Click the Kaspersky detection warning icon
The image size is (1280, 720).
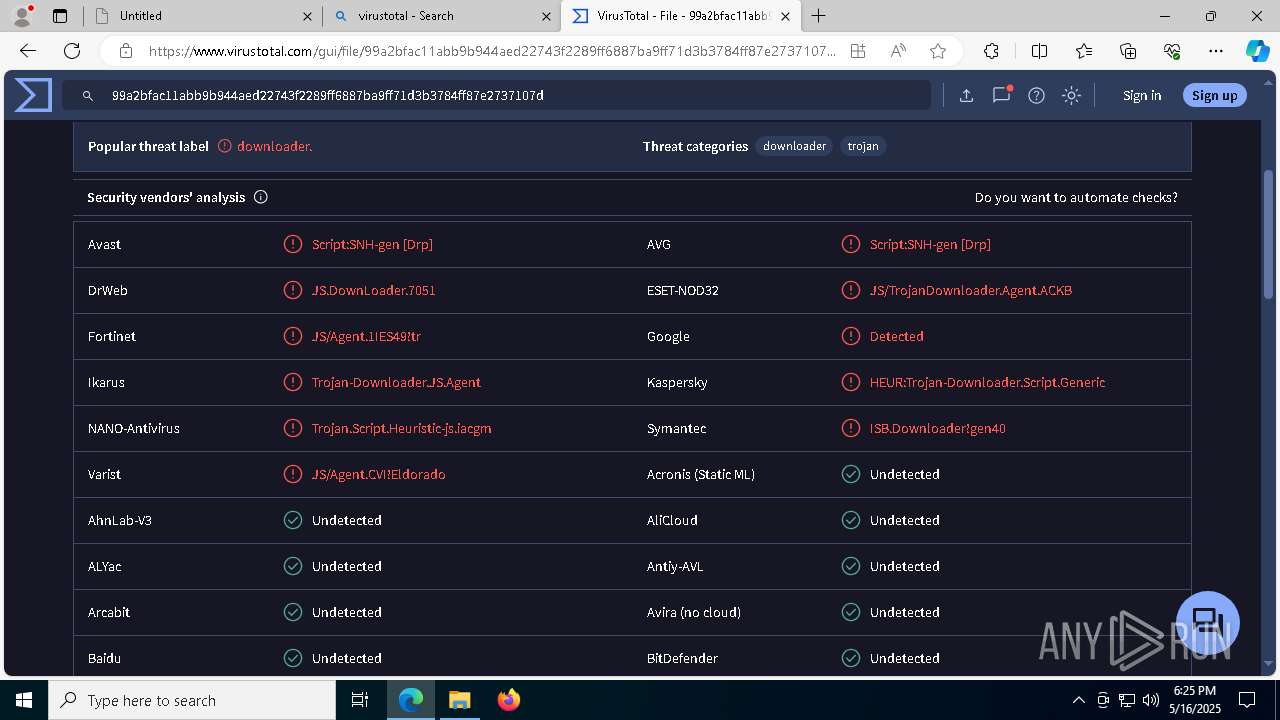851,382
